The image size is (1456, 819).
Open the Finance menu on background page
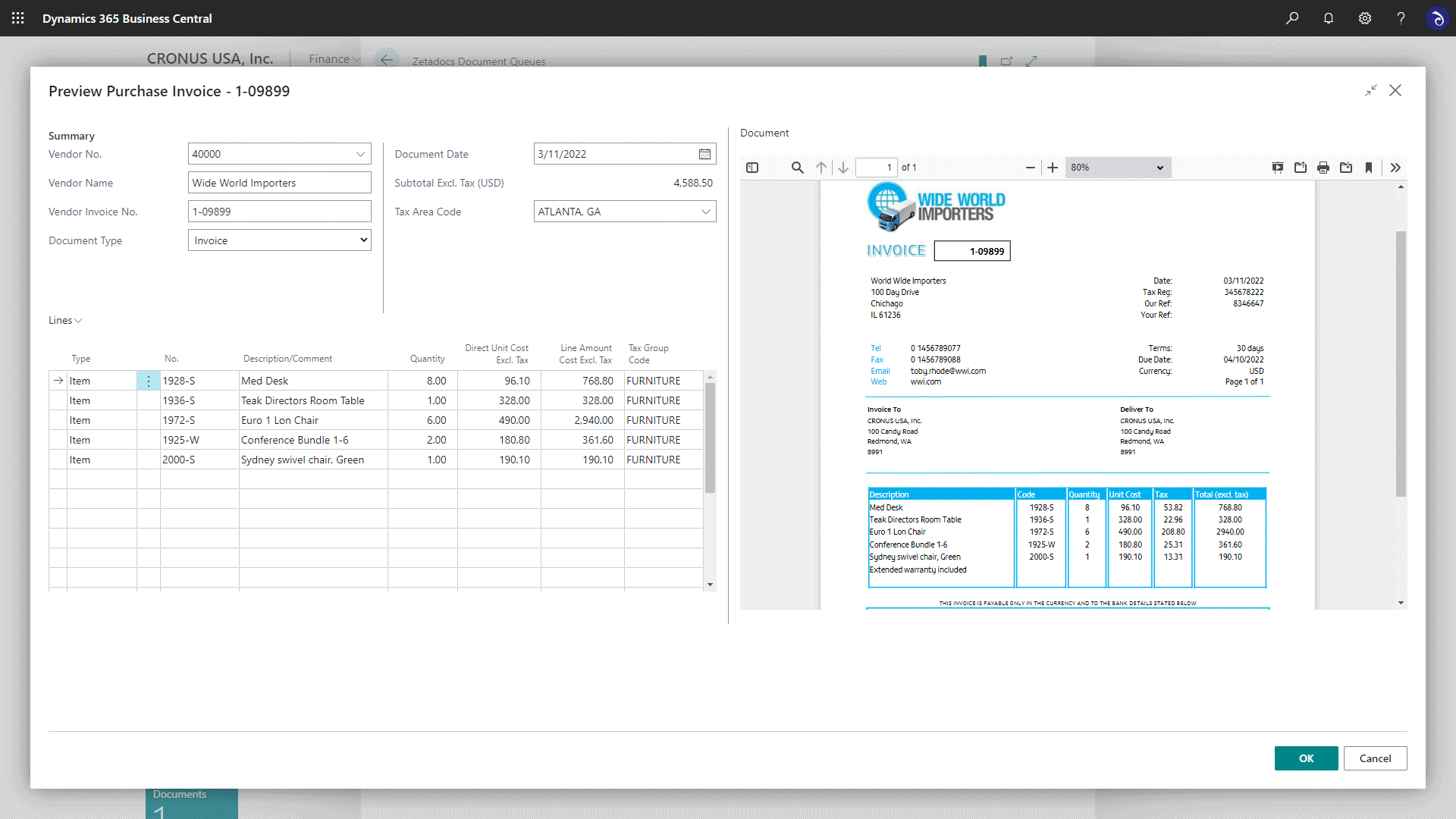tap(334, 59)
